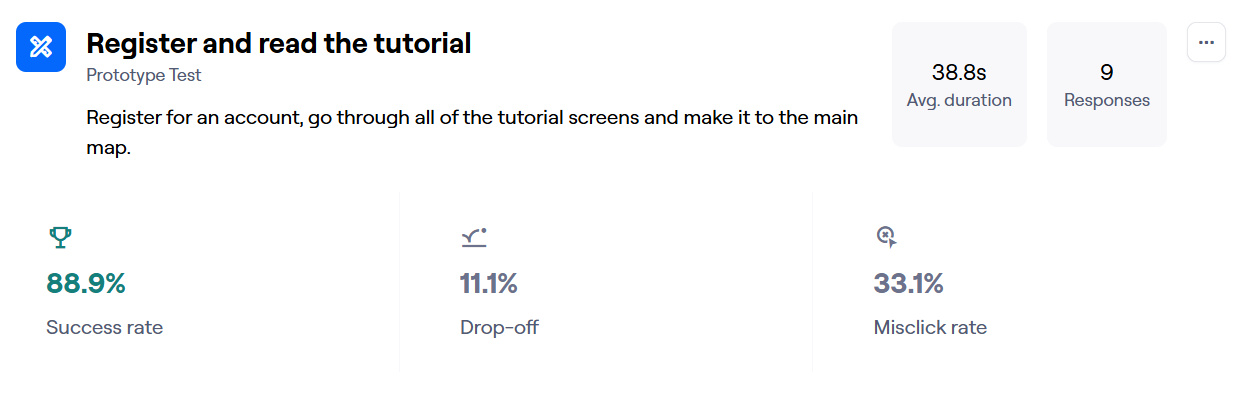Image resolution: width=1244 pixels, height=413 pixels.
Task: Click the 11.1% drop-off value
Action: coord(488,284)
